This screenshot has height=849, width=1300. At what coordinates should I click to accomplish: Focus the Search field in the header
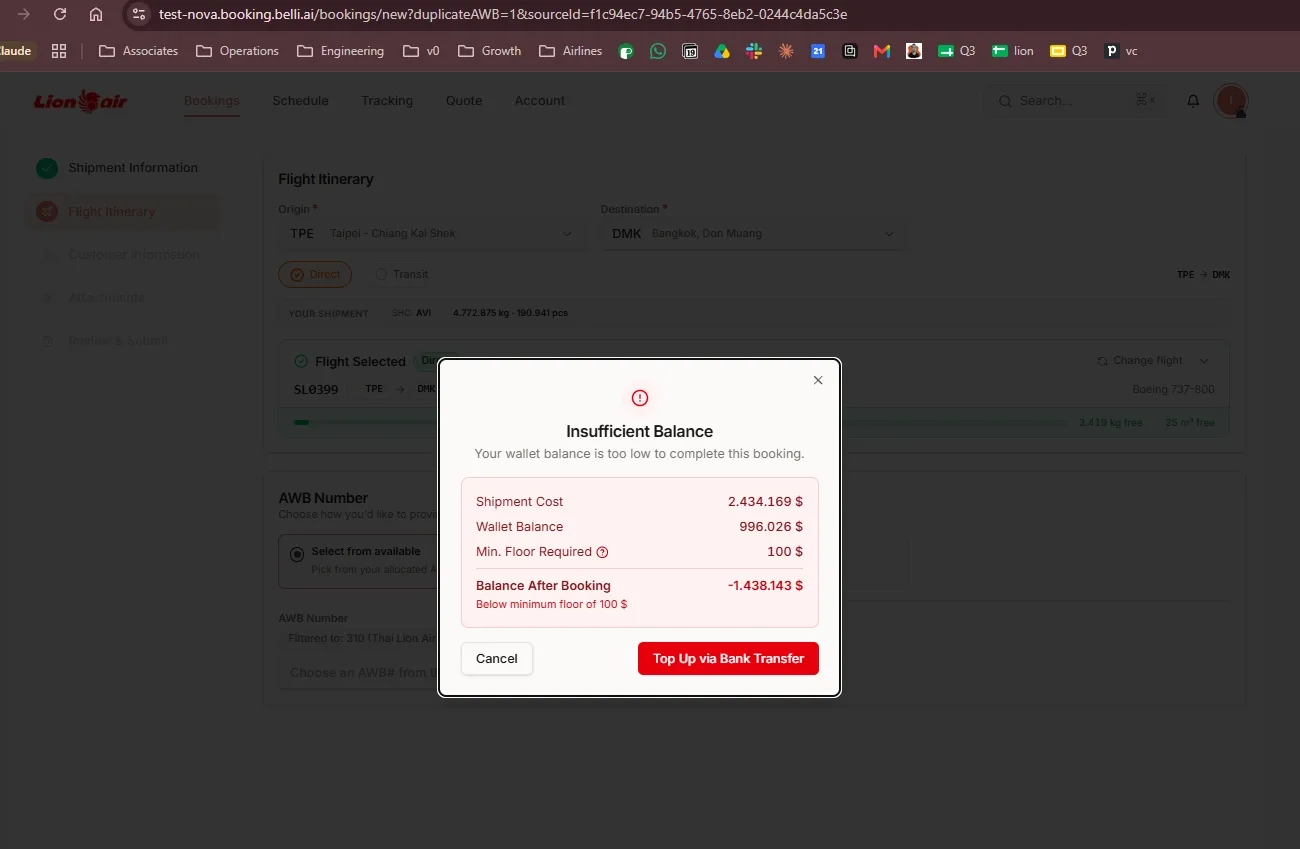[x=1076, y=101]
